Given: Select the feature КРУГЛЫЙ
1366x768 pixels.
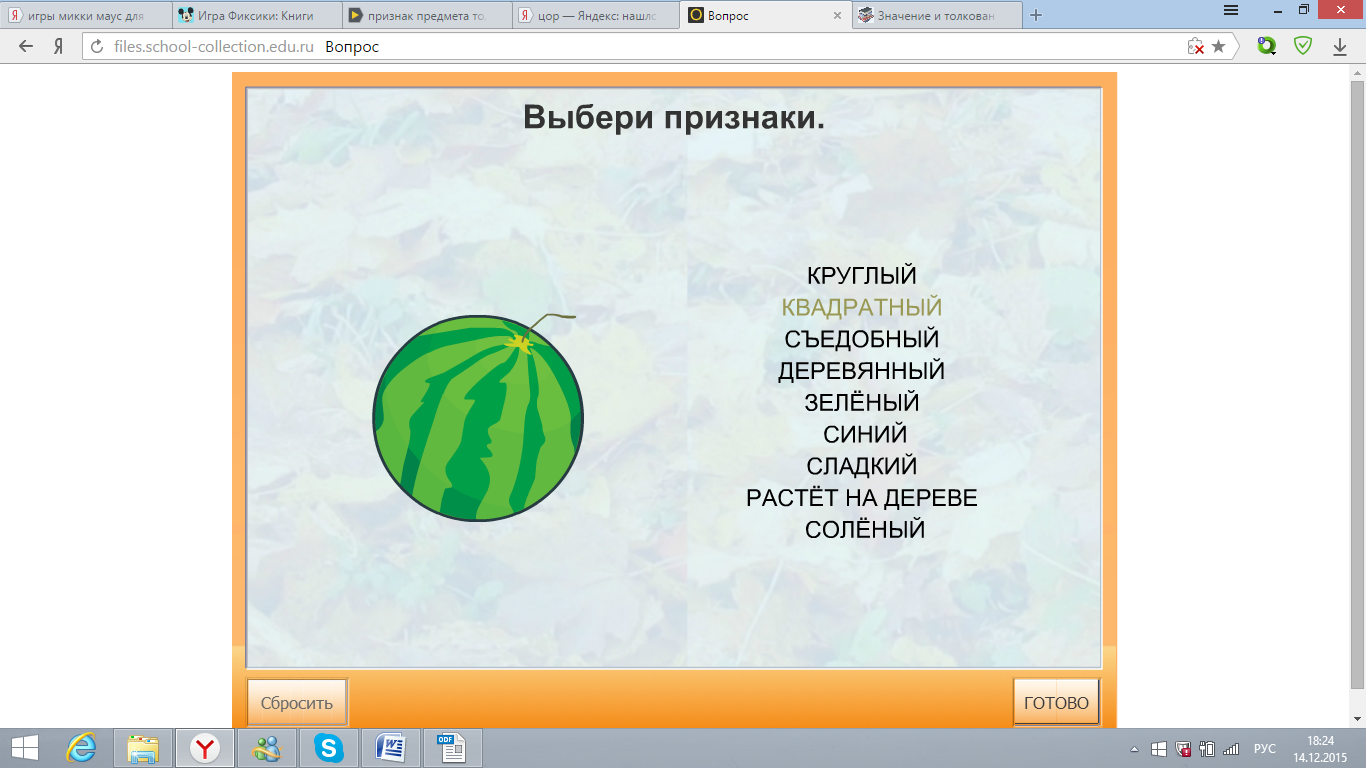Looking at the screenshot, I should coord(862,275).
